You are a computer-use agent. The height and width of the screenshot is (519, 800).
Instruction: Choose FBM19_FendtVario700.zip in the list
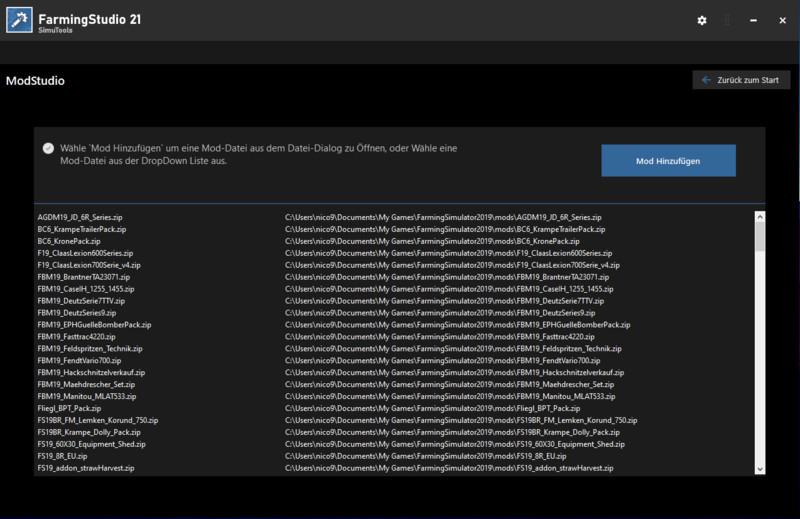click(x=79, y=360)
